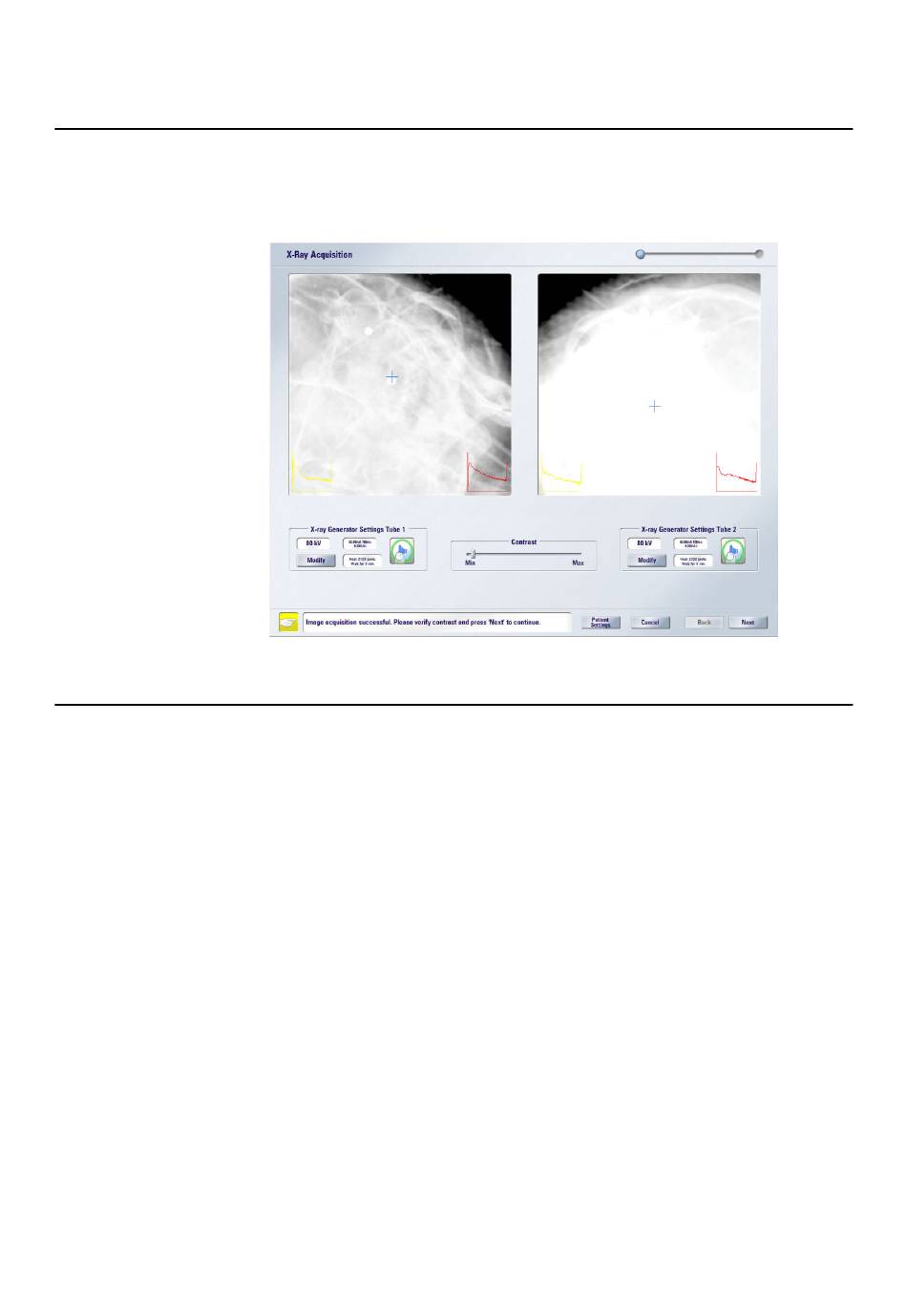Viewport: 907px width, 1316px height.
Task: Click the 'X-Ray Acquisition' title text
Action: [x=320, y=255]
